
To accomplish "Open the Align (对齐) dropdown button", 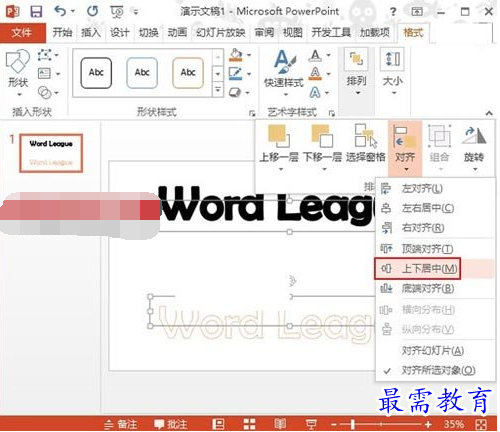I will [x=405, y=148].
